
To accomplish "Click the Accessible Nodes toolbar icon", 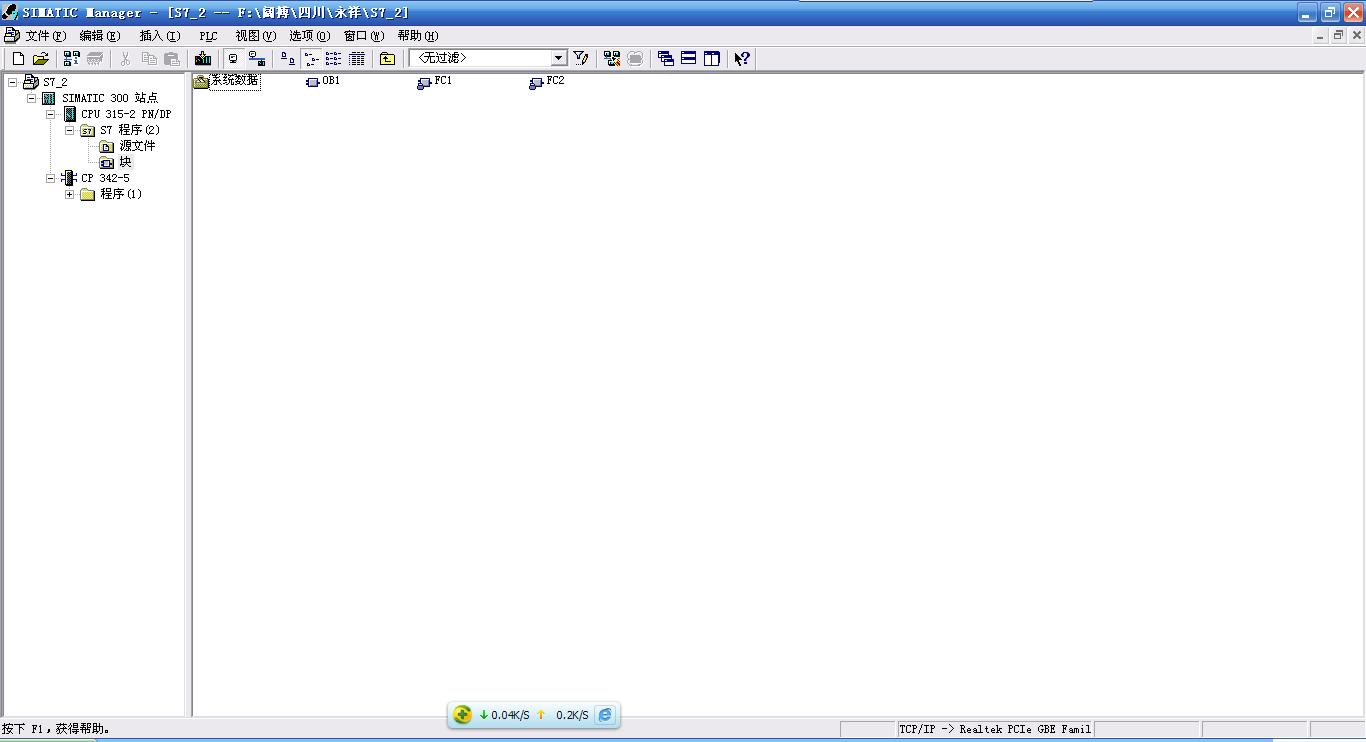I will (72, 59).
